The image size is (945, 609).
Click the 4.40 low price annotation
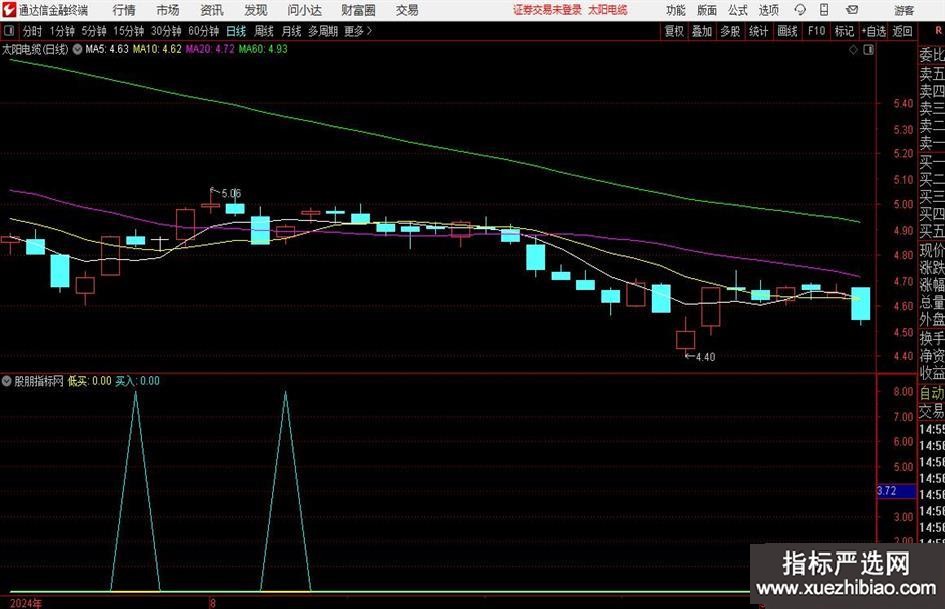[705, 357]
